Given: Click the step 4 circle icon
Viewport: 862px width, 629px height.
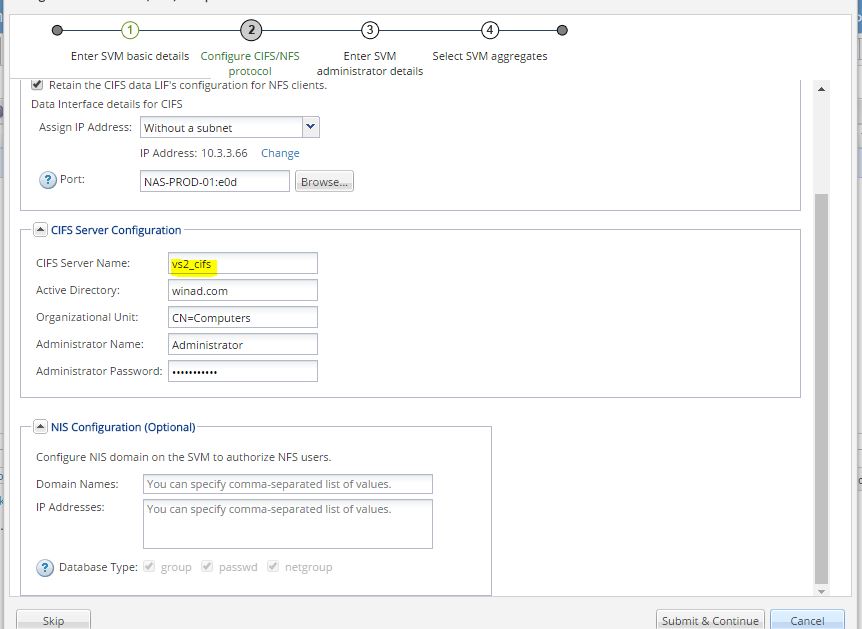Looking at the screenshot, I should tap(490, 30).
